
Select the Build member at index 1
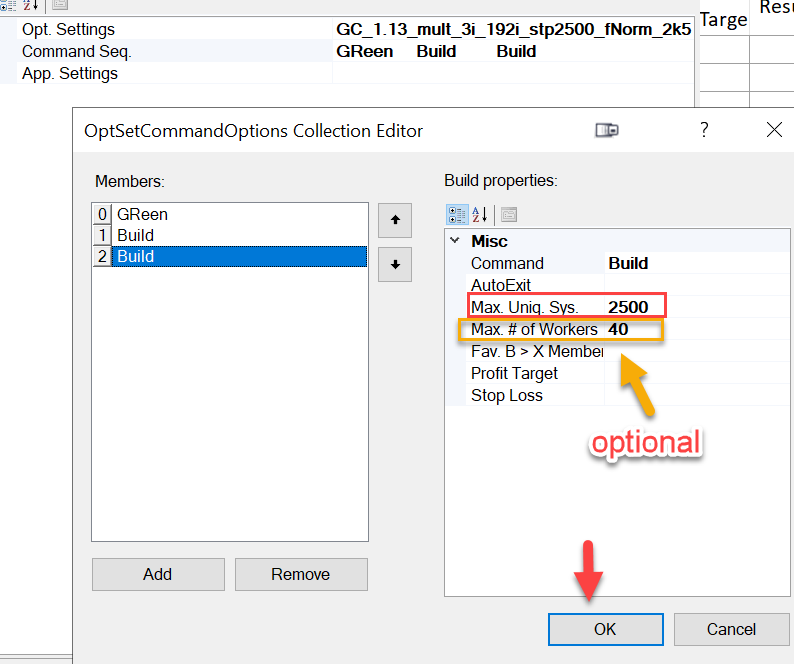(x=135, y=235)
